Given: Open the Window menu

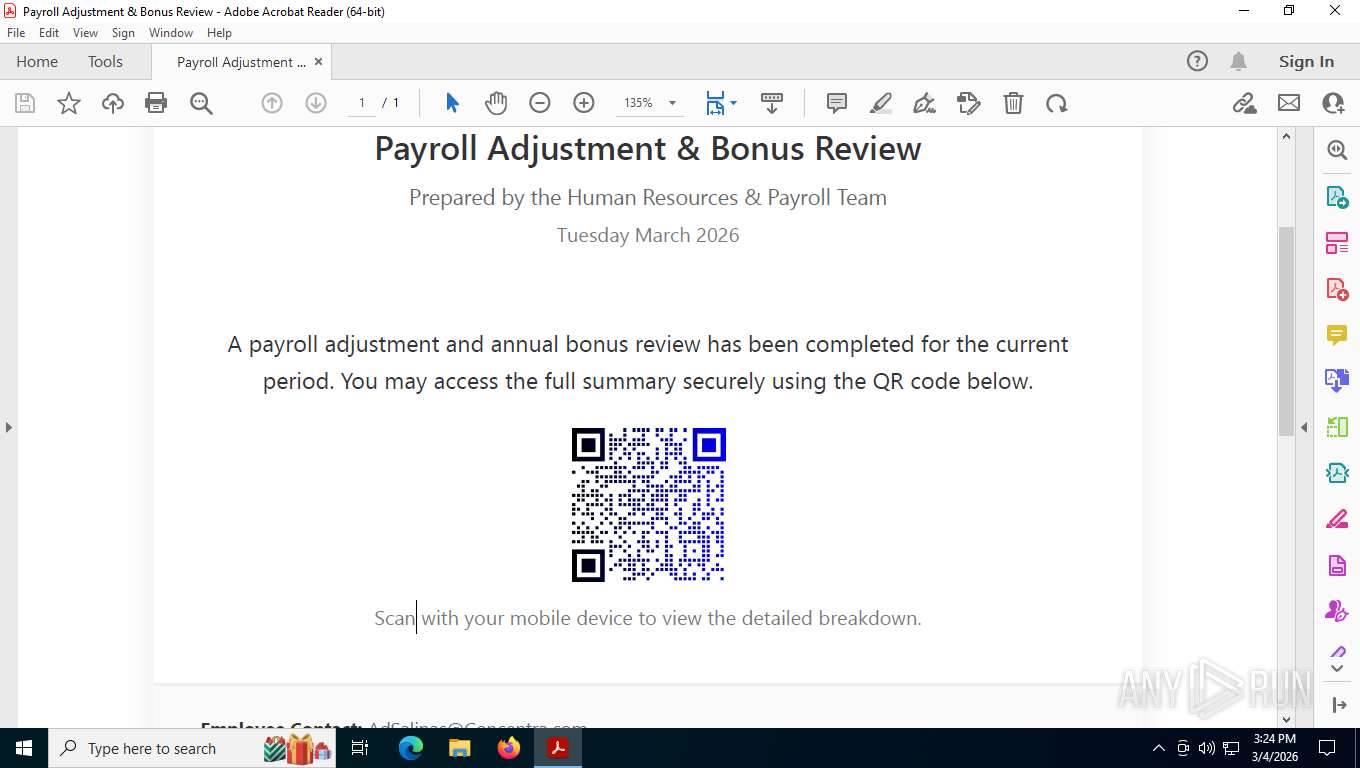Looking at the screenshot, I should [x=171, y=33].
